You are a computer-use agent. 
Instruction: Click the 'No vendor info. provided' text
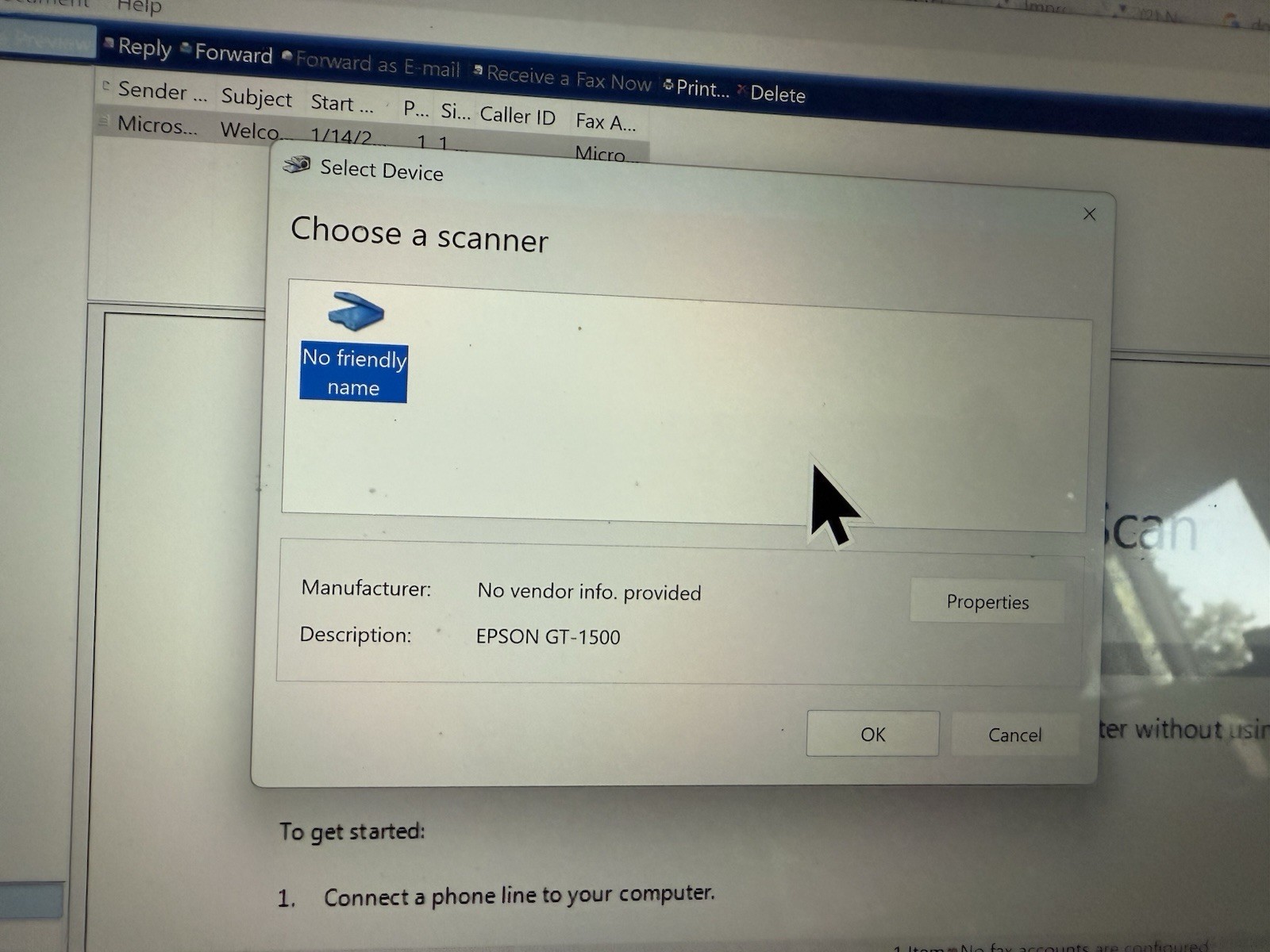[589, 592]
